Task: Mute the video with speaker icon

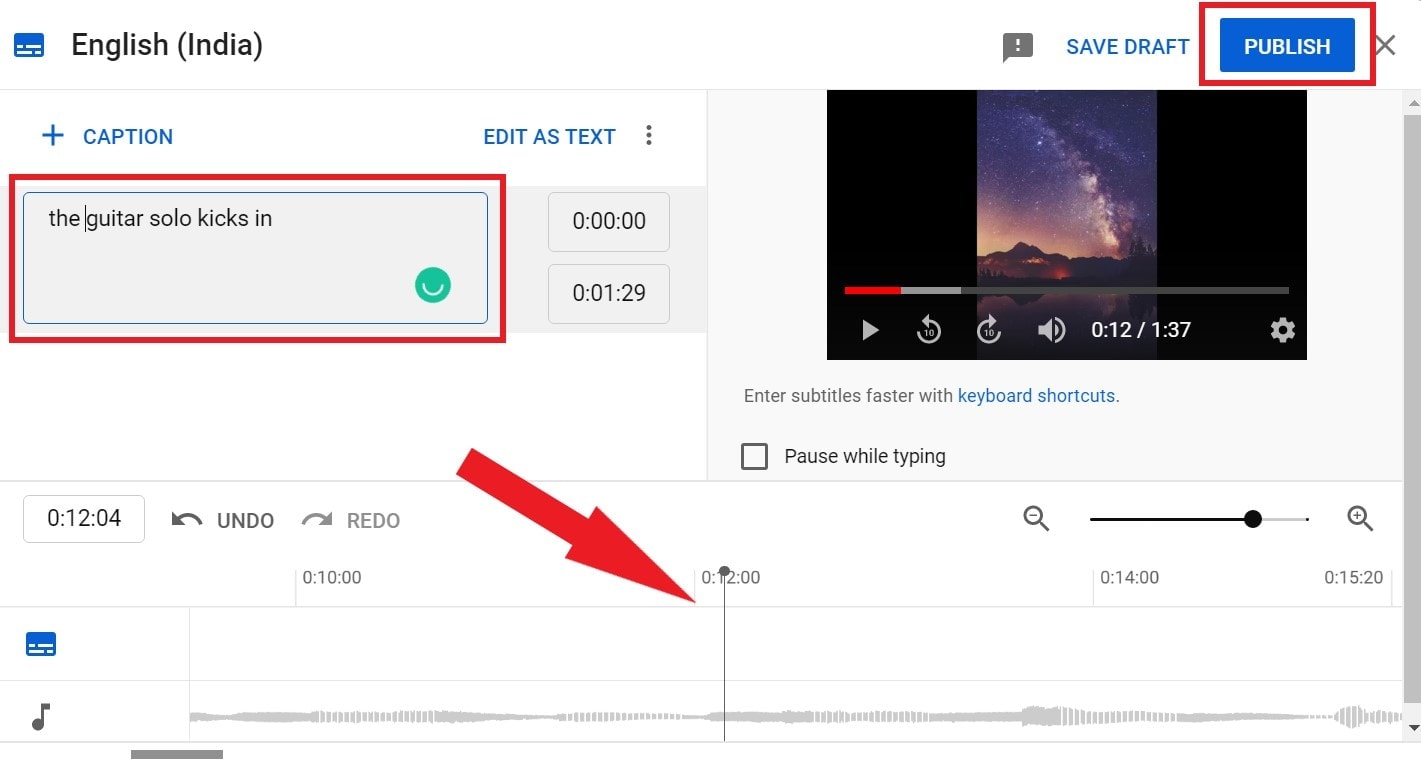Action: coord(1051,330)
